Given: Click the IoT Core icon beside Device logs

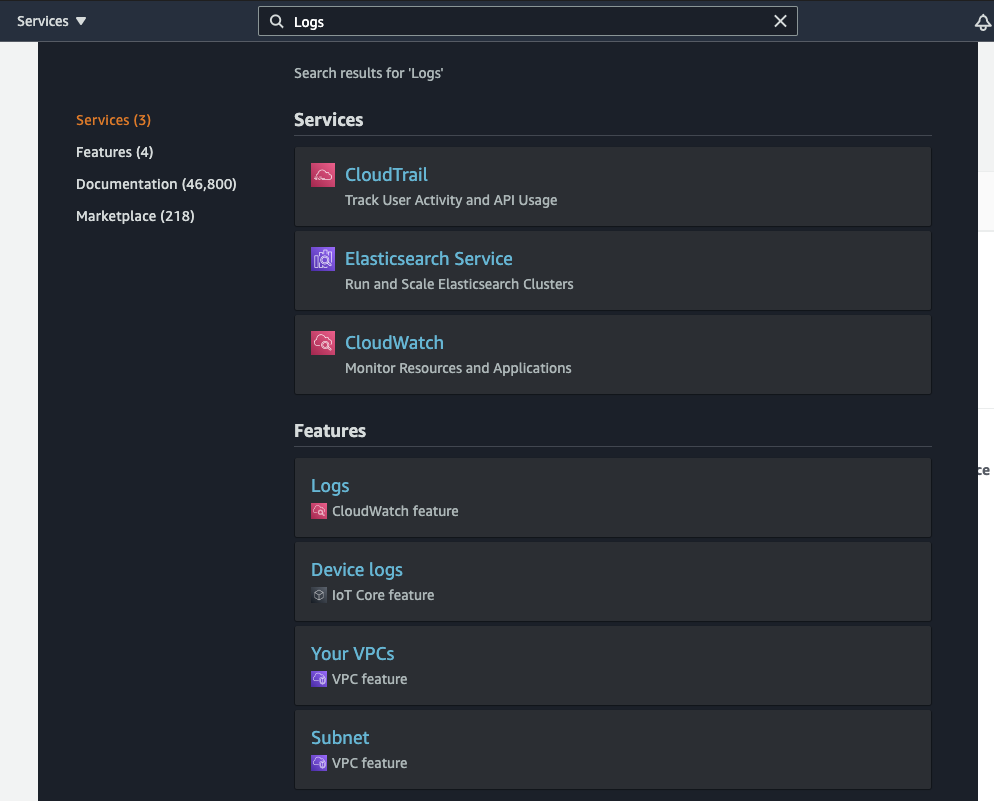Looking at the screenshot, I should [318, 594].
